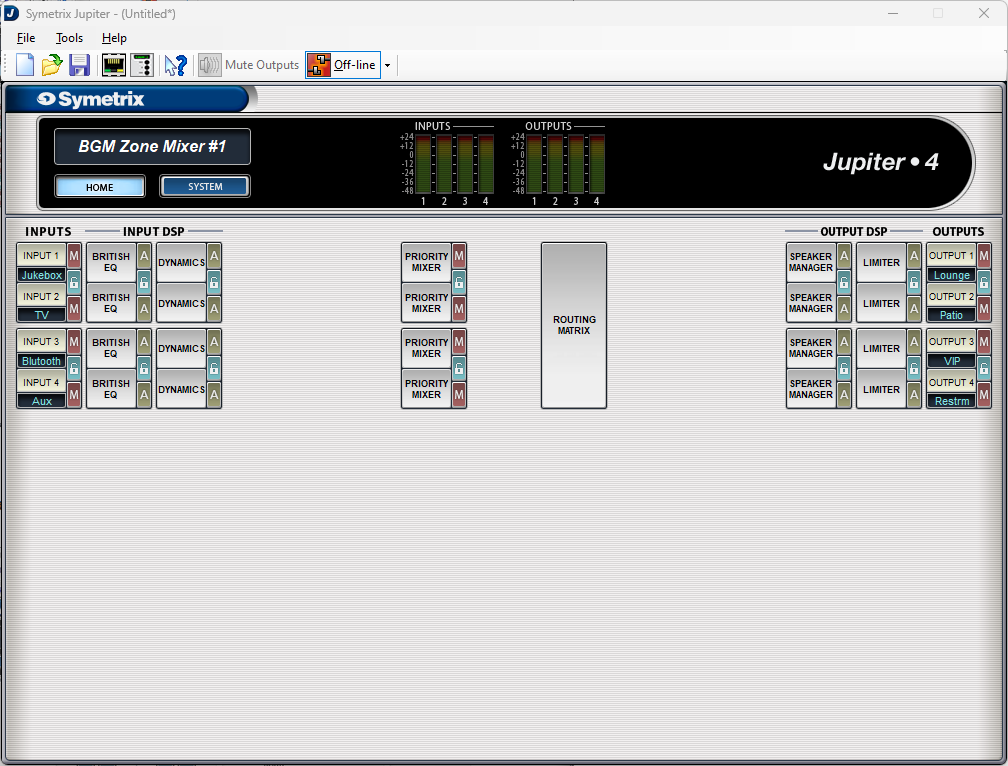Image resolution: width=1008 pixels, height=766 pixels.
Task: Toggle mute on Output 3 VIP
Action: tap(984, 342)
